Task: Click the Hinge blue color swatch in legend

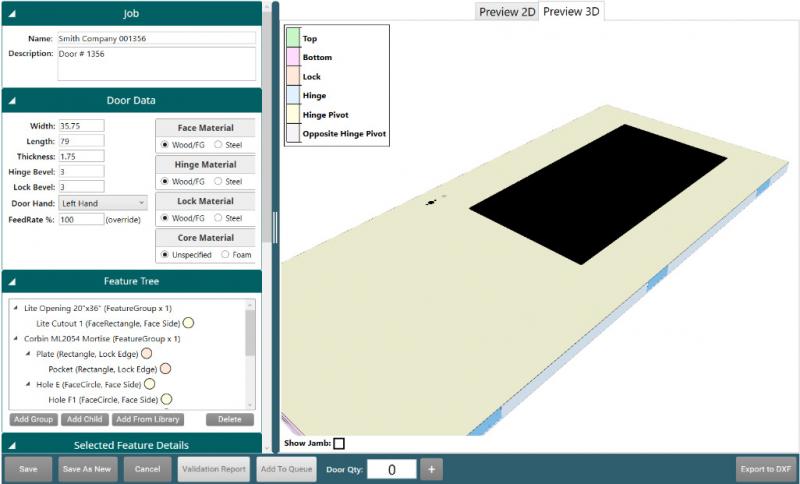Action: coord(293,96)
